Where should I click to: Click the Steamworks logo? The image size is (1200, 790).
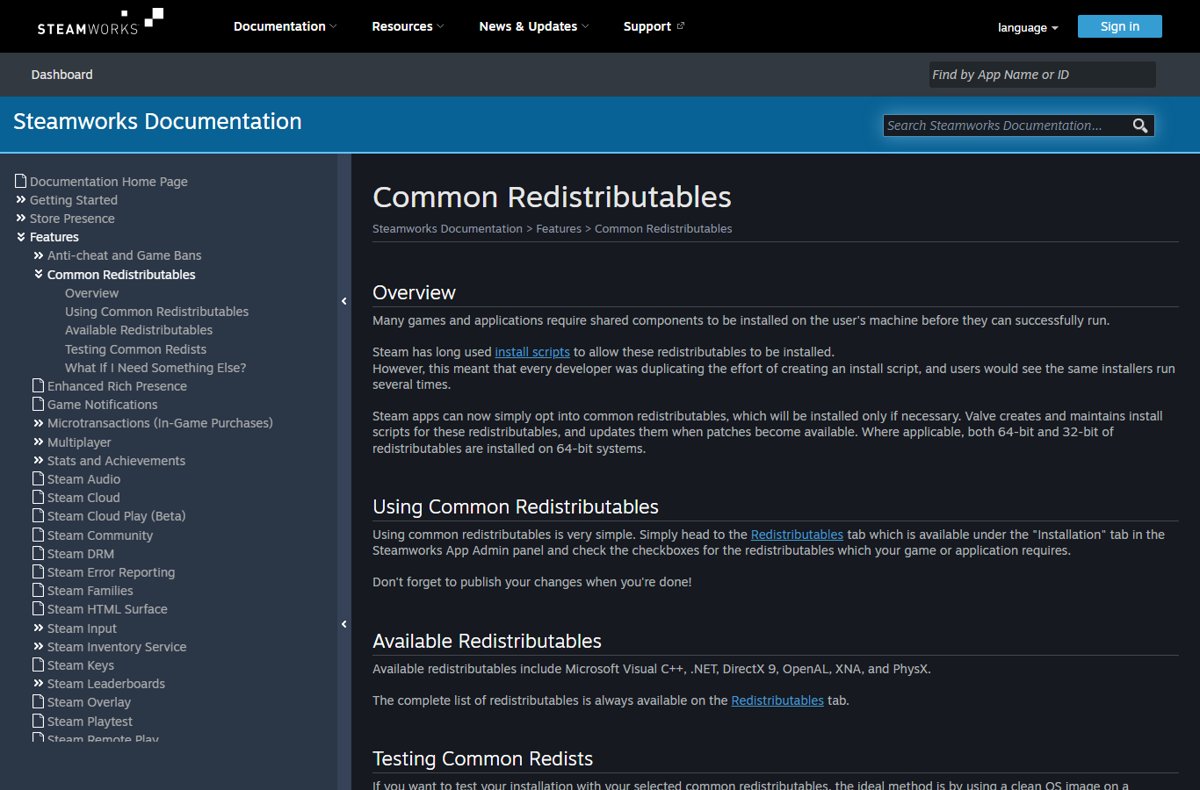100,22
